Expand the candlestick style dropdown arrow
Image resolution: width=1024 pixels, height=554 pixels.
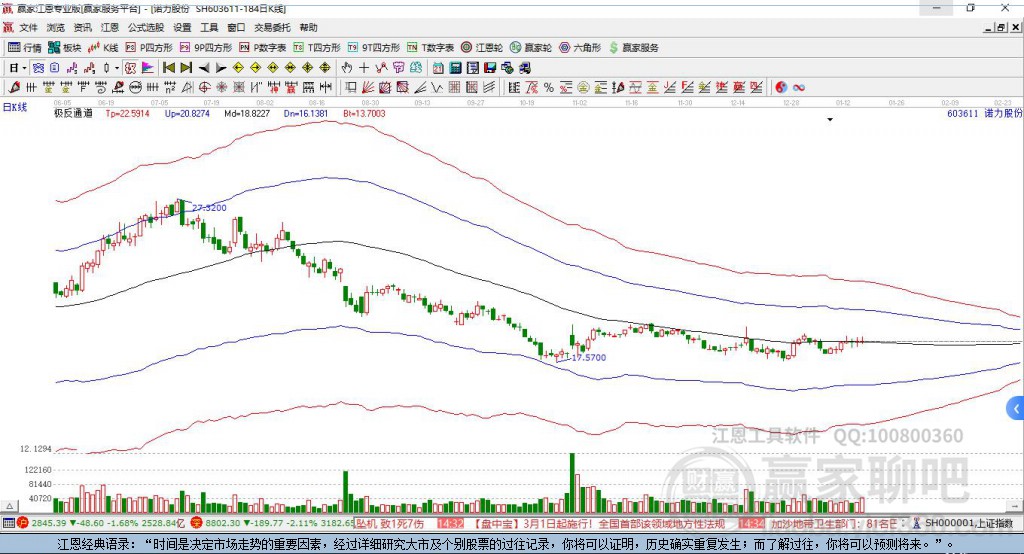coord(117,68)
